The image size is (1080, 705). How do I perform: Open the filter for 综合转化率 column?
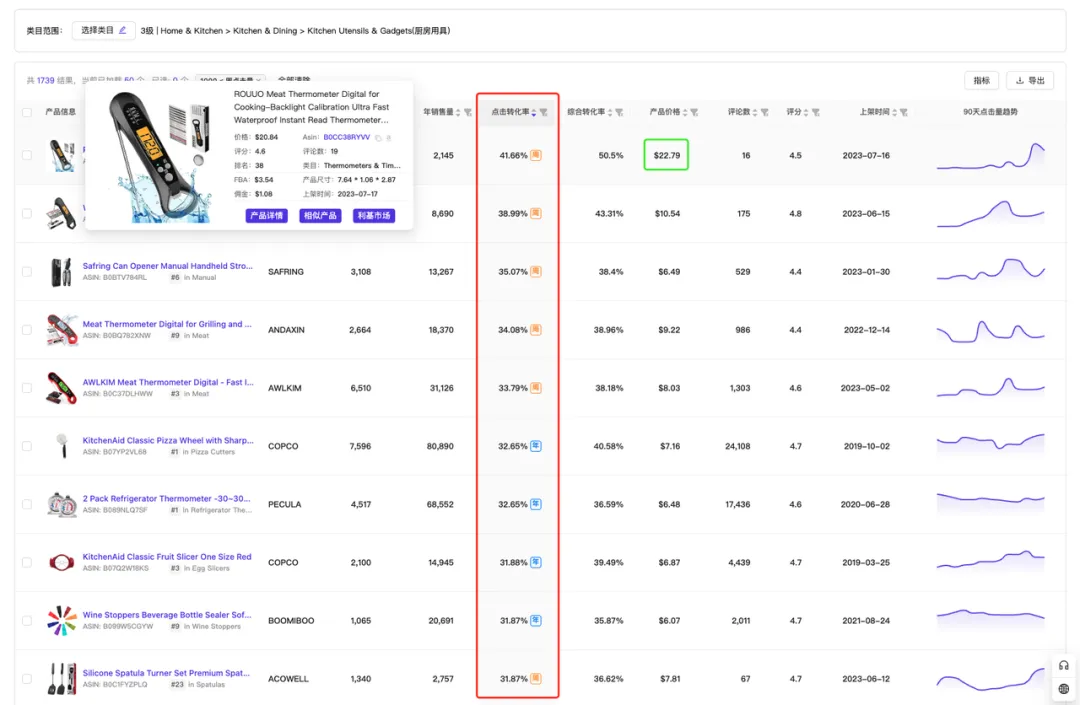tap(619, 112)
